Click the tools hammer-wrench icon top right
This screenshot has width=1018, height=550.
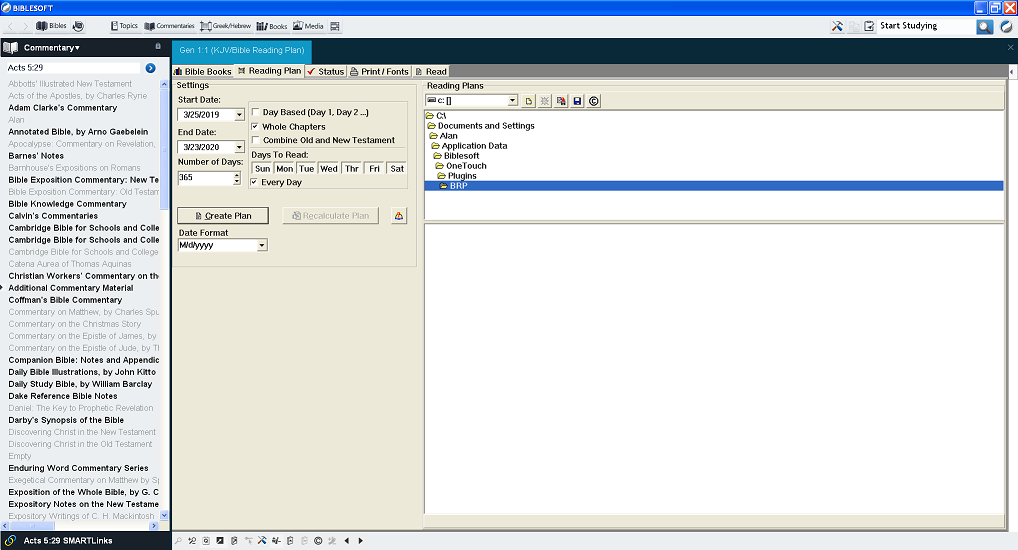(837, 26)
